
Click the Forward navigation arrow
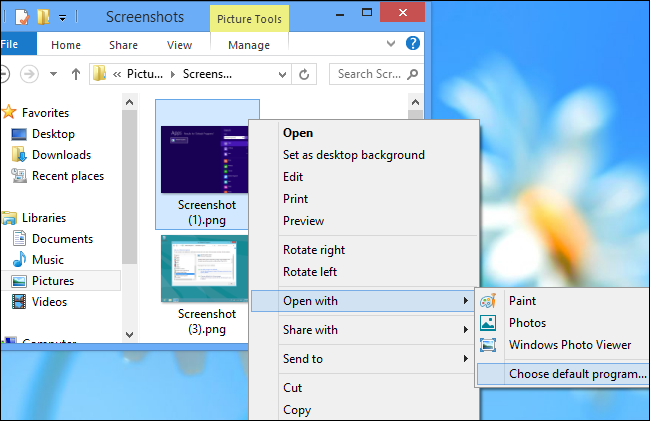coord(29,75)
